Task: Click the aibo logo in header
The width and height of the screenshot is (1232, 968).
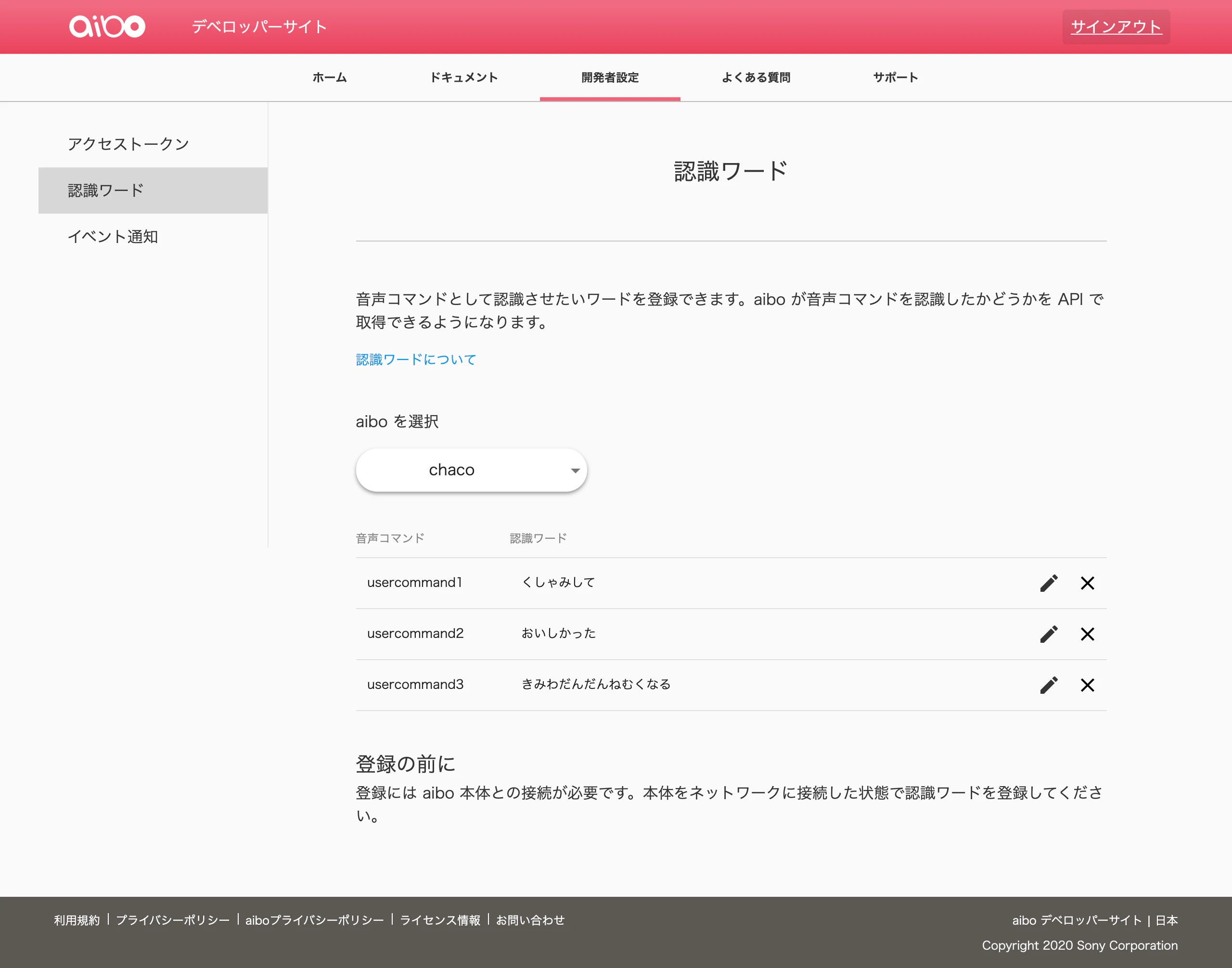Action: click(107, 26)
